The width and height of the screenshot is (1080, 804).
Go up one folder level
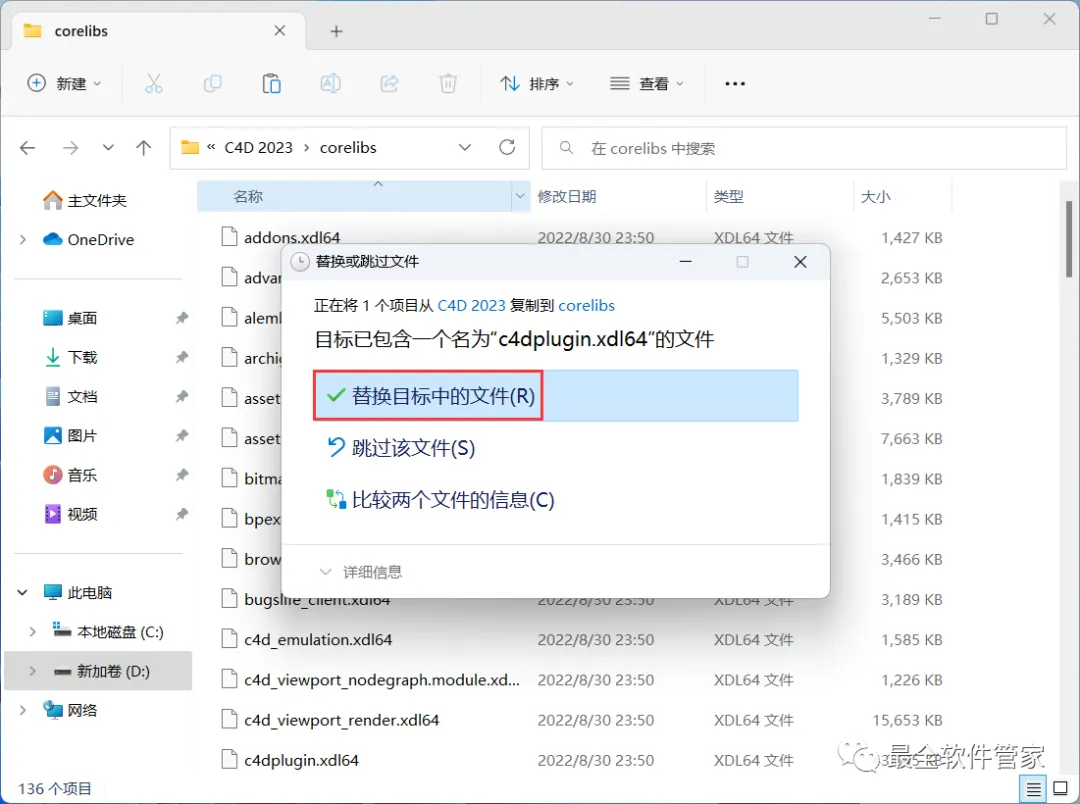click(x=143, y=147)
